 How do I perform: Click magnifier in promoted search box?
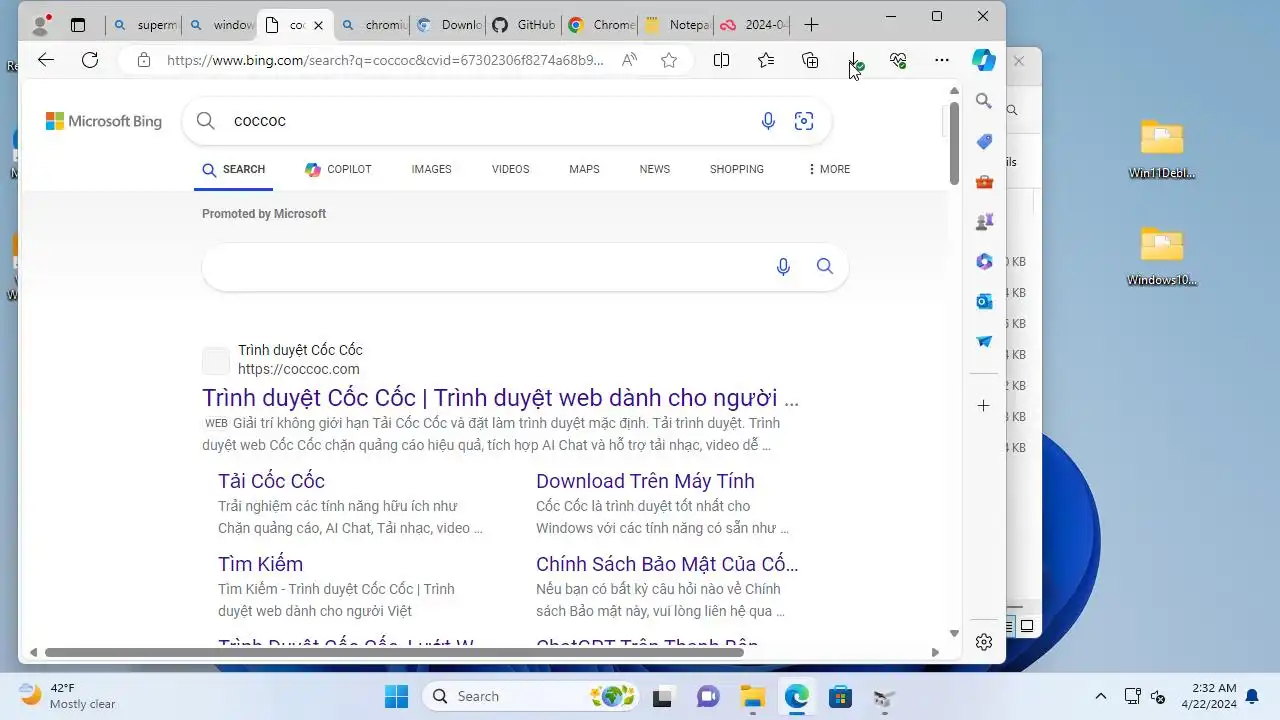pyautogui.click(x=825, y=266)
